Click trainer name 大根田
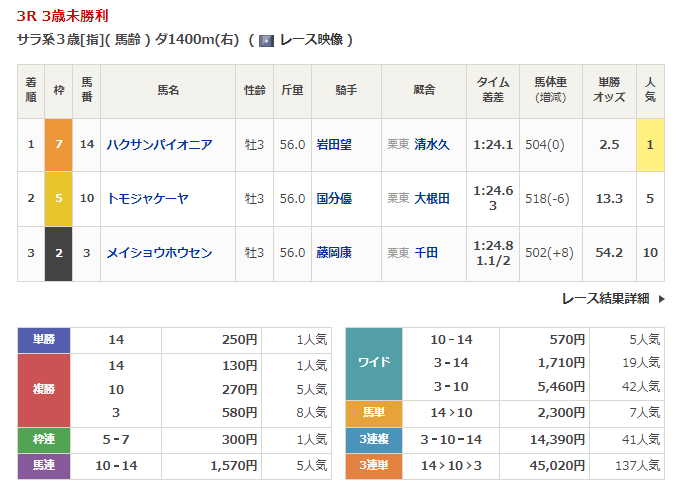 tap(432, 198)
